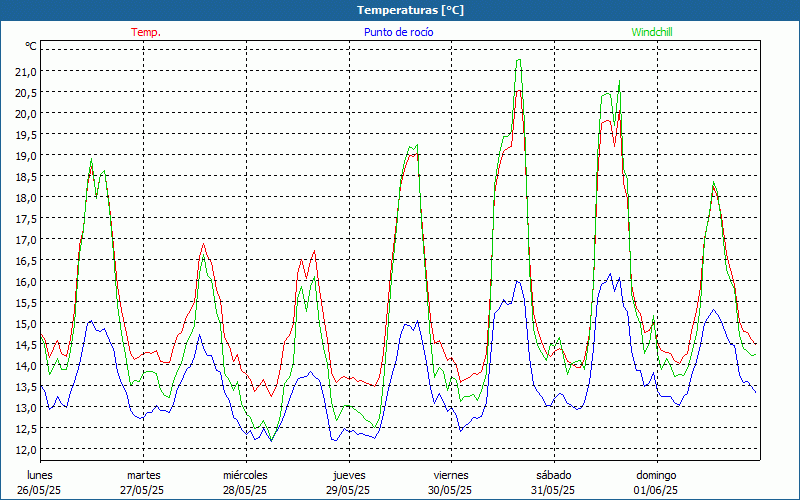Click the 16,5 tick on the temperature axis

[x=26, y=261]
